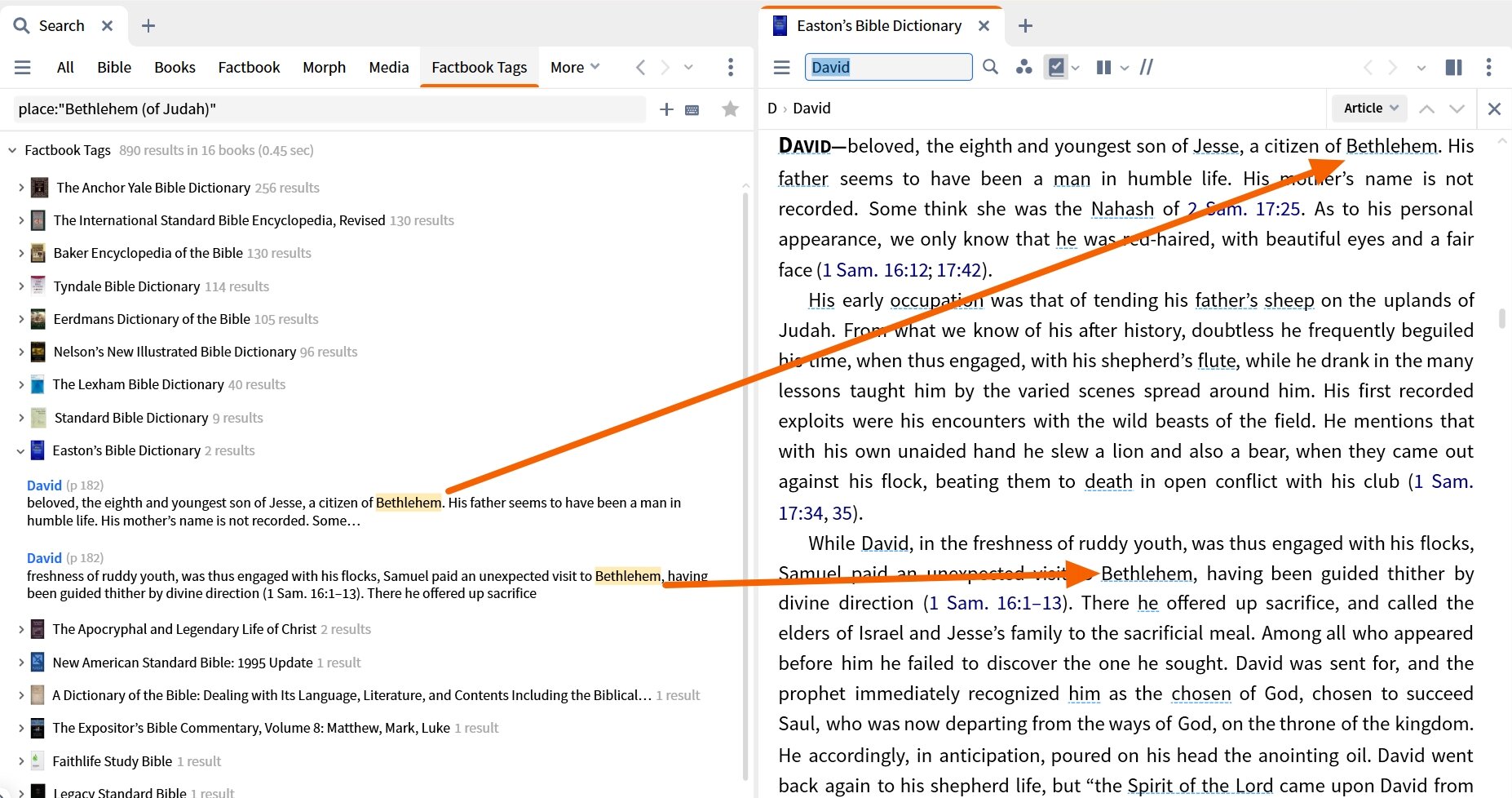Screen dimensions: 1512x798
Task: Follow the Nahash hyperlink in article
Action: click(1122, 210)
